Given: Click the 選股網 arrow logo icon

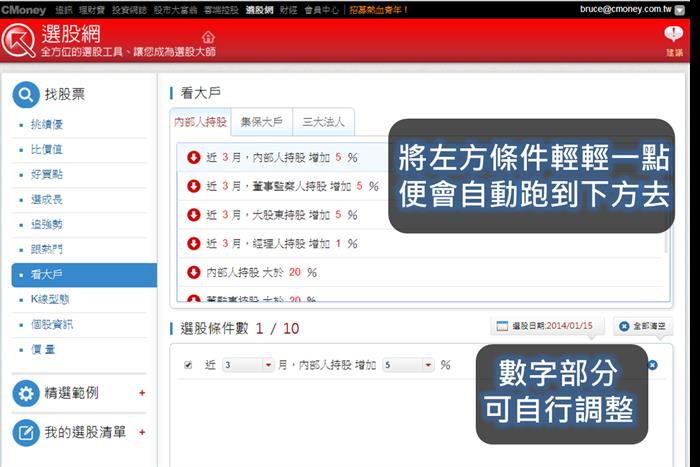Looking at the screenshot, I should (x=18, y=40).
